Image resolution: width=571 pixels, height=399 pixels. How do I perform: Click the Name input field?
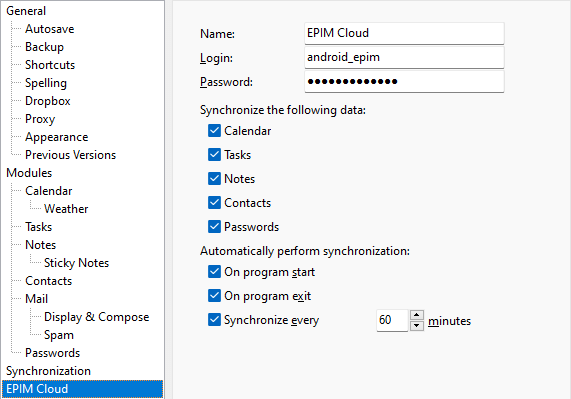404,33
